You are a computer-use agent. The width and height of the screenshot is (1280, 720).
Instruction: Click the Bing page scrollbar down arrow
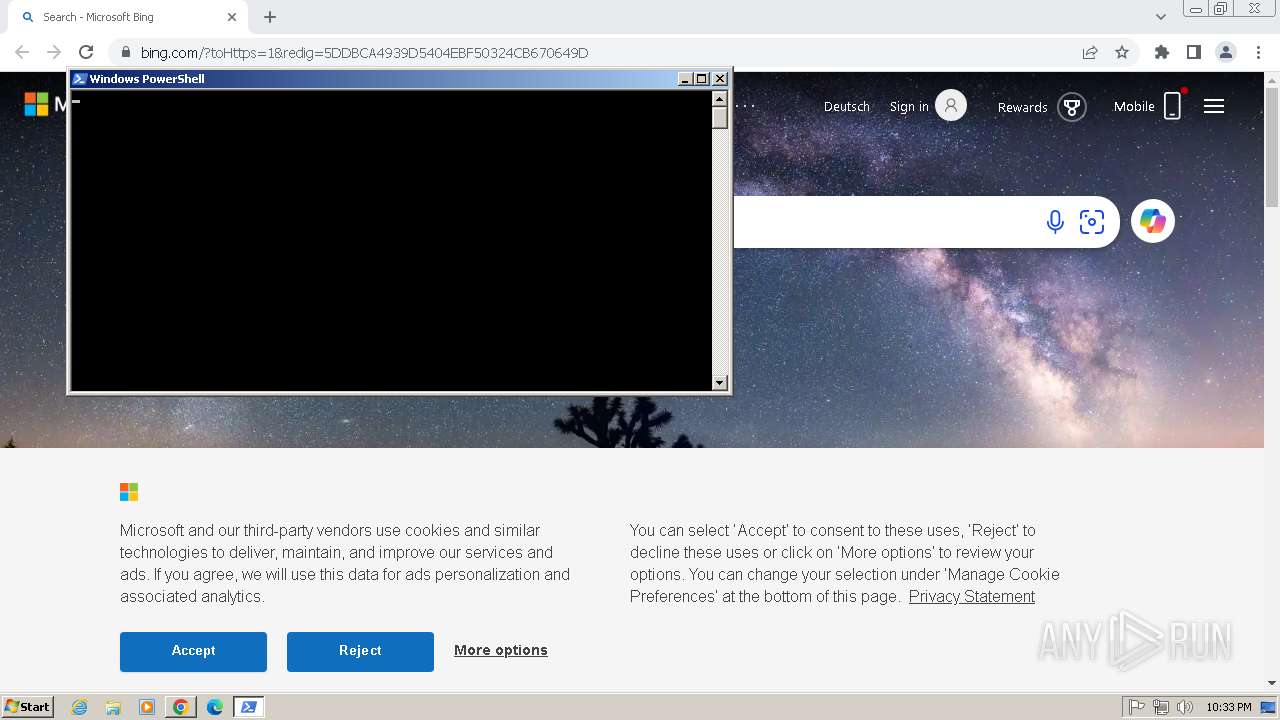coord(1272,683)
